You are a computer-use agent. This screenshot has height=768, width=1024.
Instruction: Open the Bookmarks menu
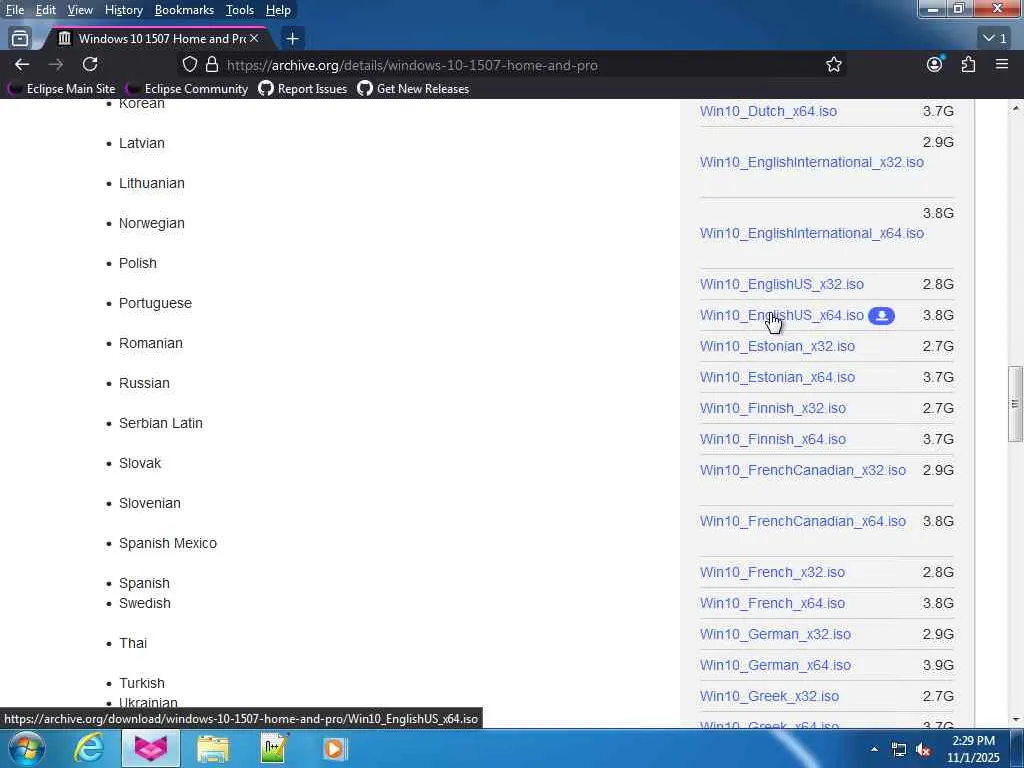[x=184, y=10]
